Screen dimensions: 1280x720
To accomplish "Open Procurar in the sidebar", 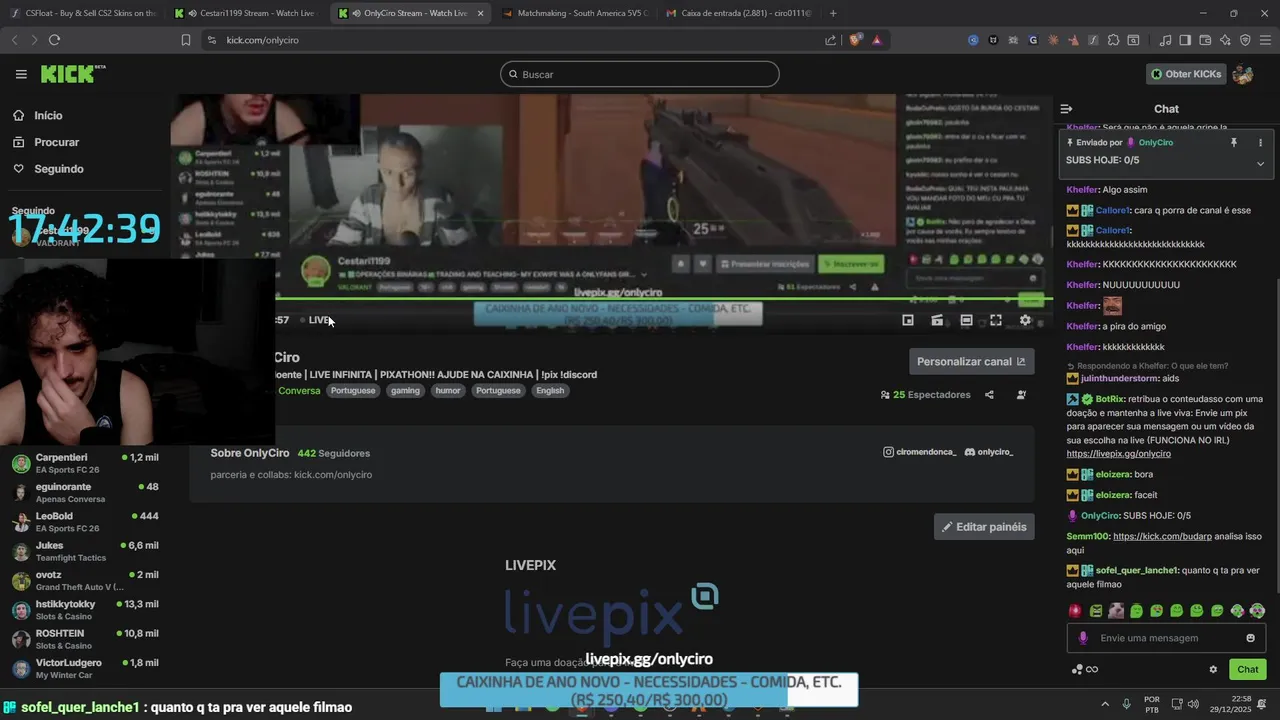I will pos(46,142).
